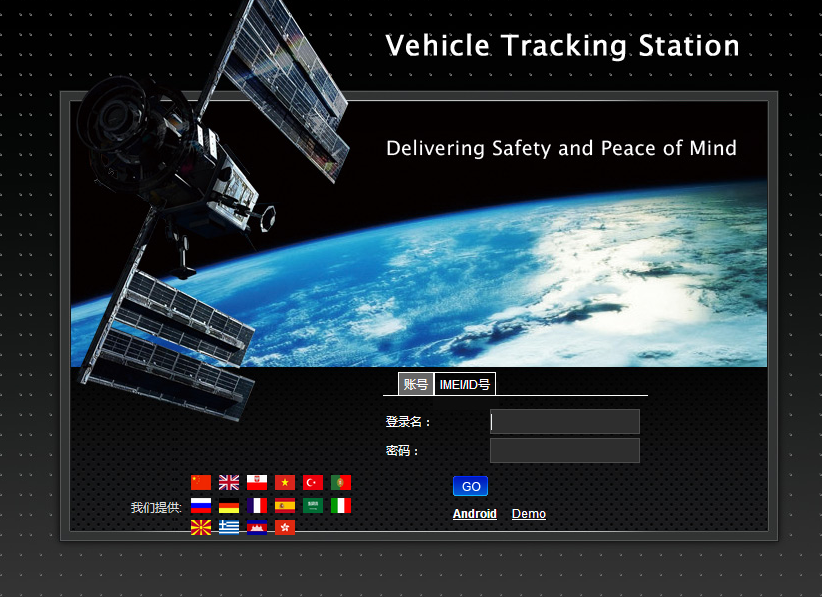822x597 pixels.
Task: Switch to Russian with the Russia flag
Action: click(201, 505)
